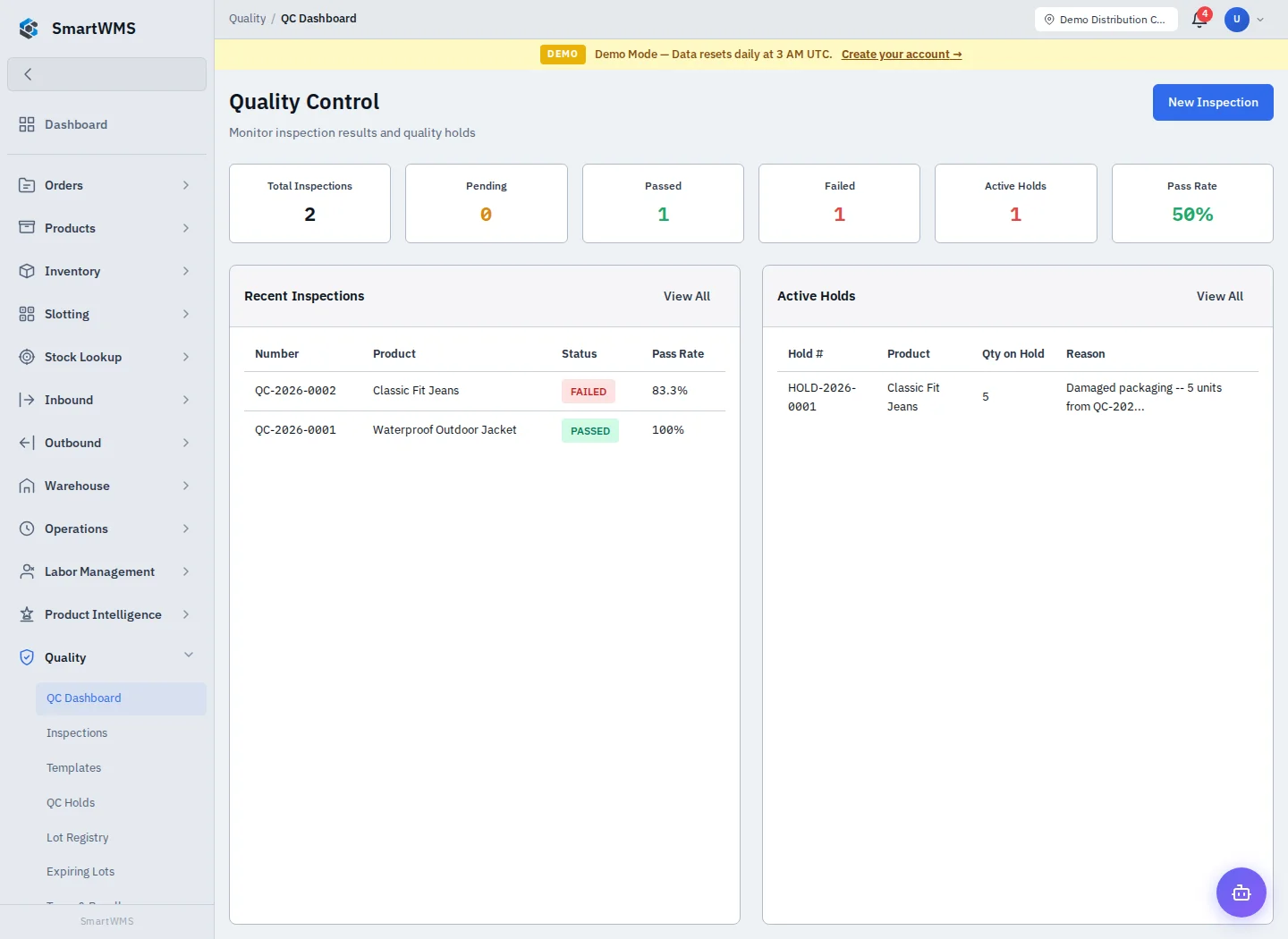Click the Labor Management person icon

point(27,571)
